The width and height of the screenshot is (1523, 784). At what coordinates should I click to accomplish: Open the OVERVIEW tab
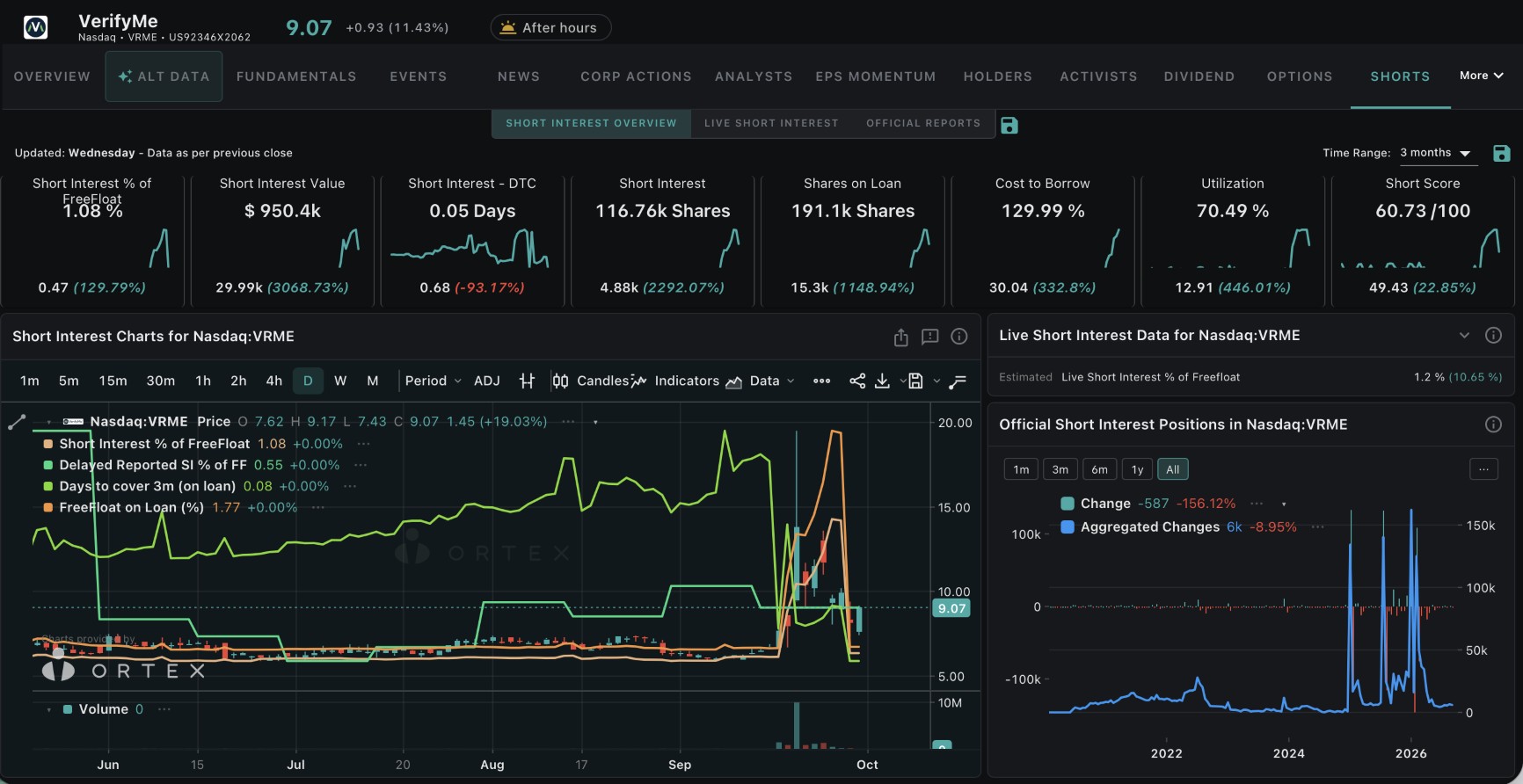(x=52, y=76)
